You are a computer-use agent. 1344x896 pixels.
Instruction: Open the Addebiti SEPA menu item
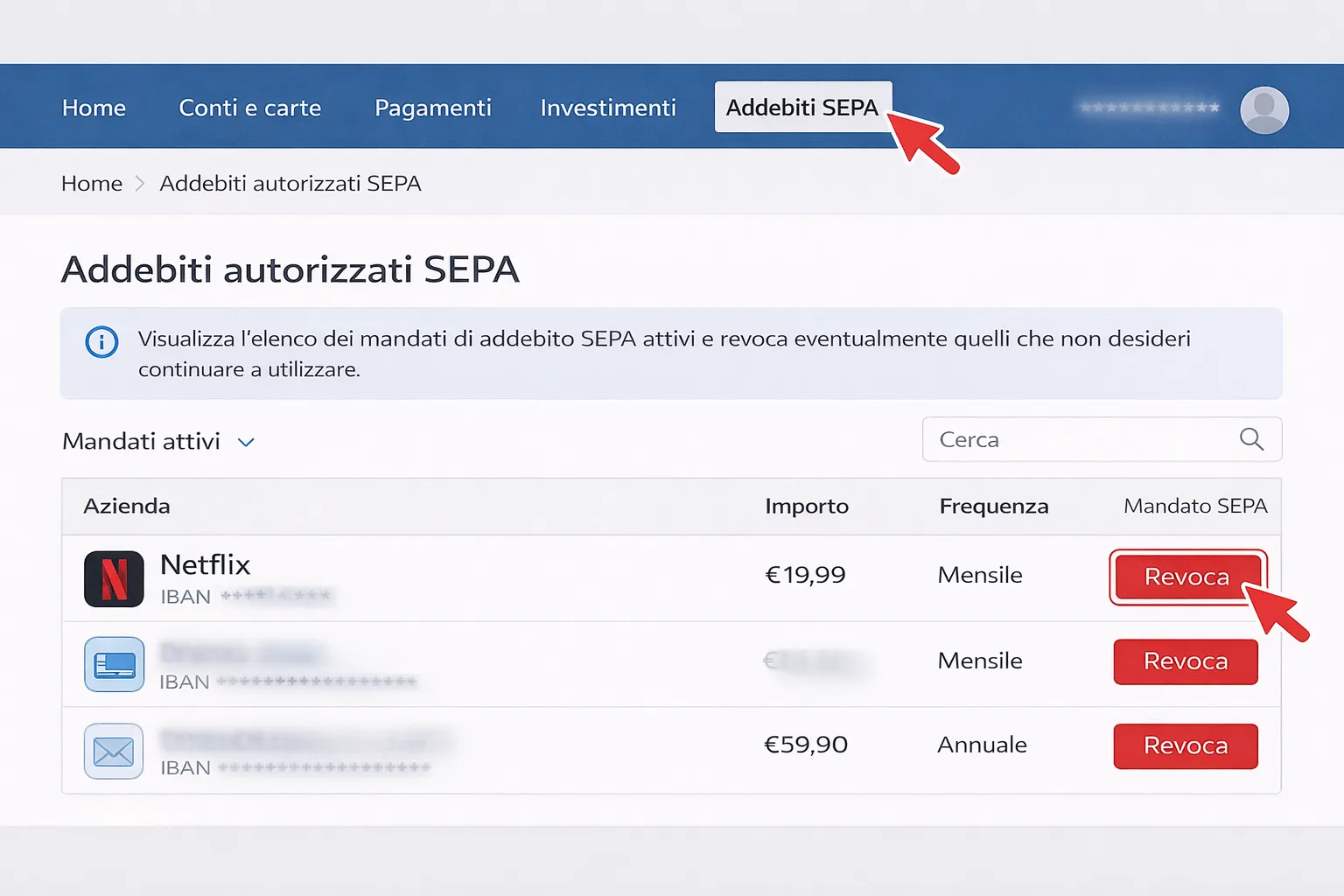pos(802,107)
